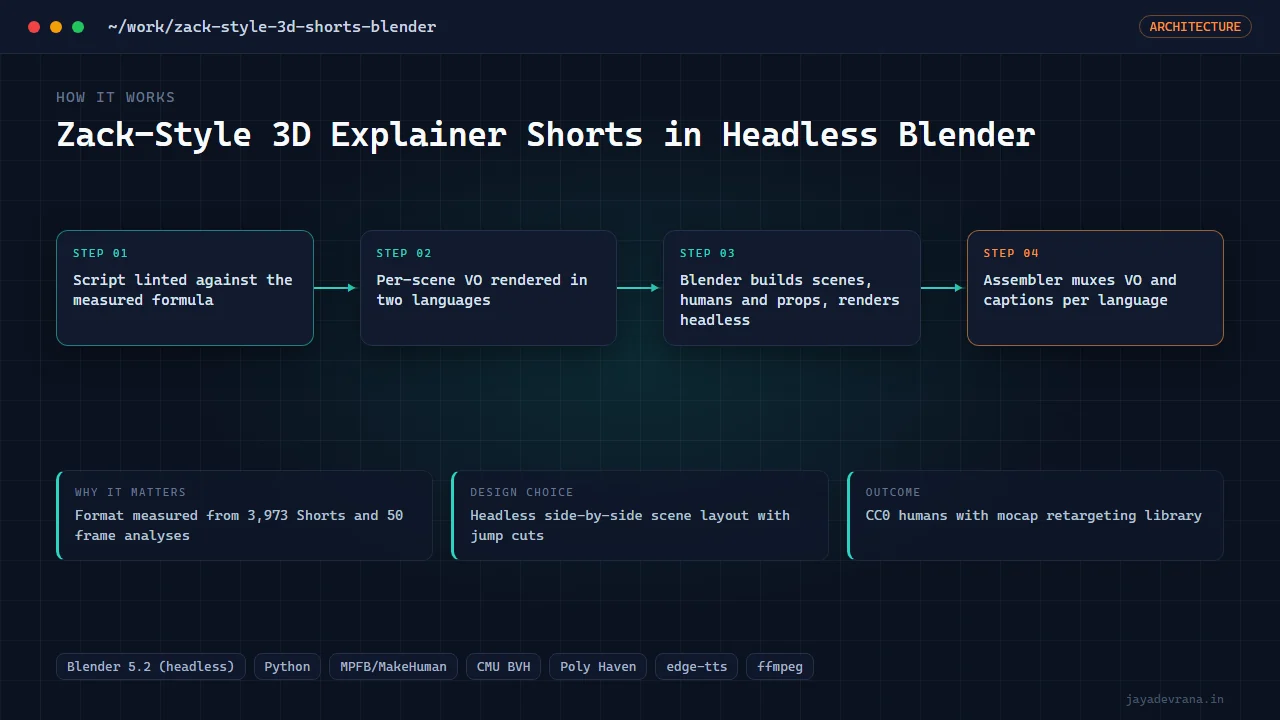Open the Step 04 Assembler muxes card

click(x=1095, y=288)
